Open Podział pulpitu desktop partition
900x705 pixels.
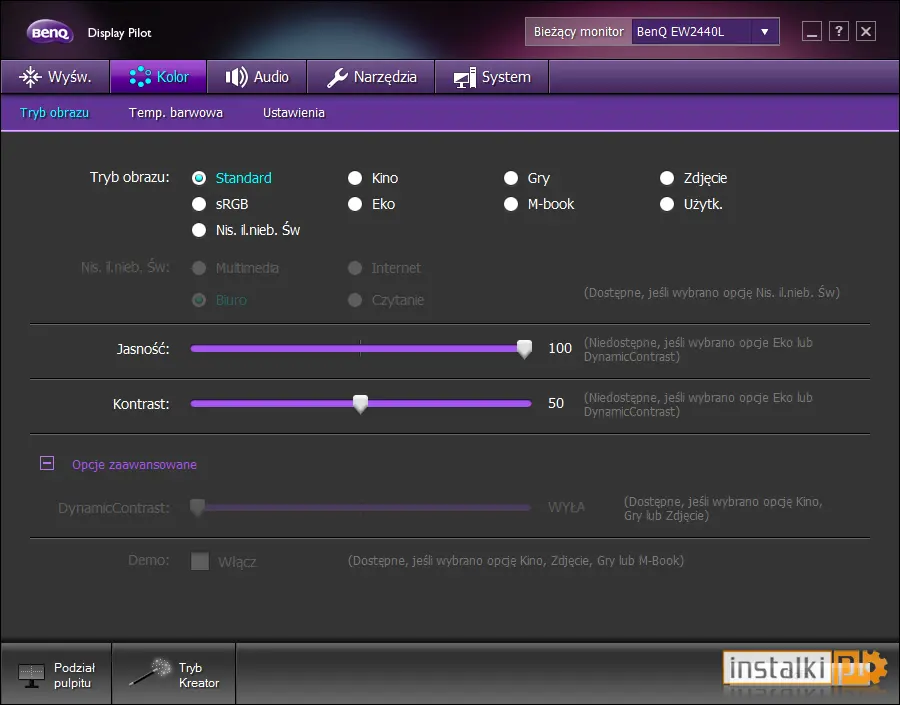[x=56, y=675]
